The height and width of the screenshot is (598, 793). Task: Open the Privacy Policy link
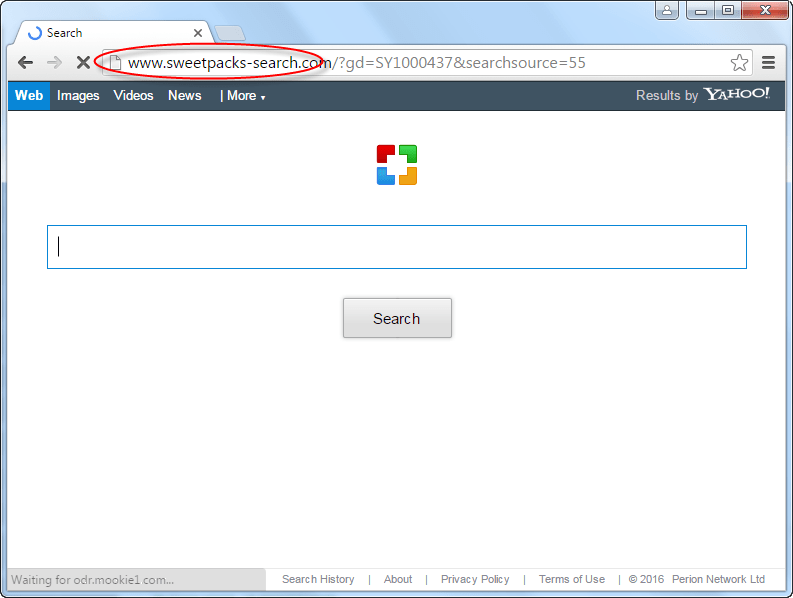pos(475,579)
